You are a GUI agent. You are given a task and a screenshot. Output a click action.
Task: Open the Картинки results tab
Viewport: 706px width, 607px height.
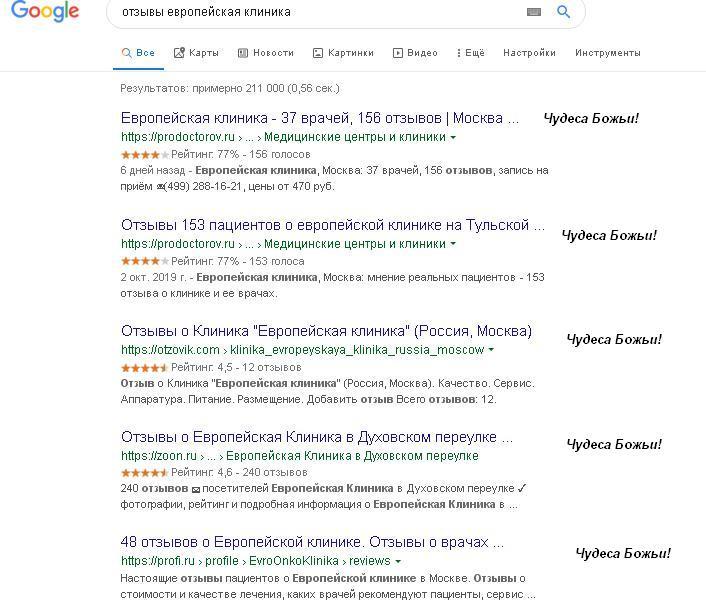pyautogui.click(x=343, y=53)
